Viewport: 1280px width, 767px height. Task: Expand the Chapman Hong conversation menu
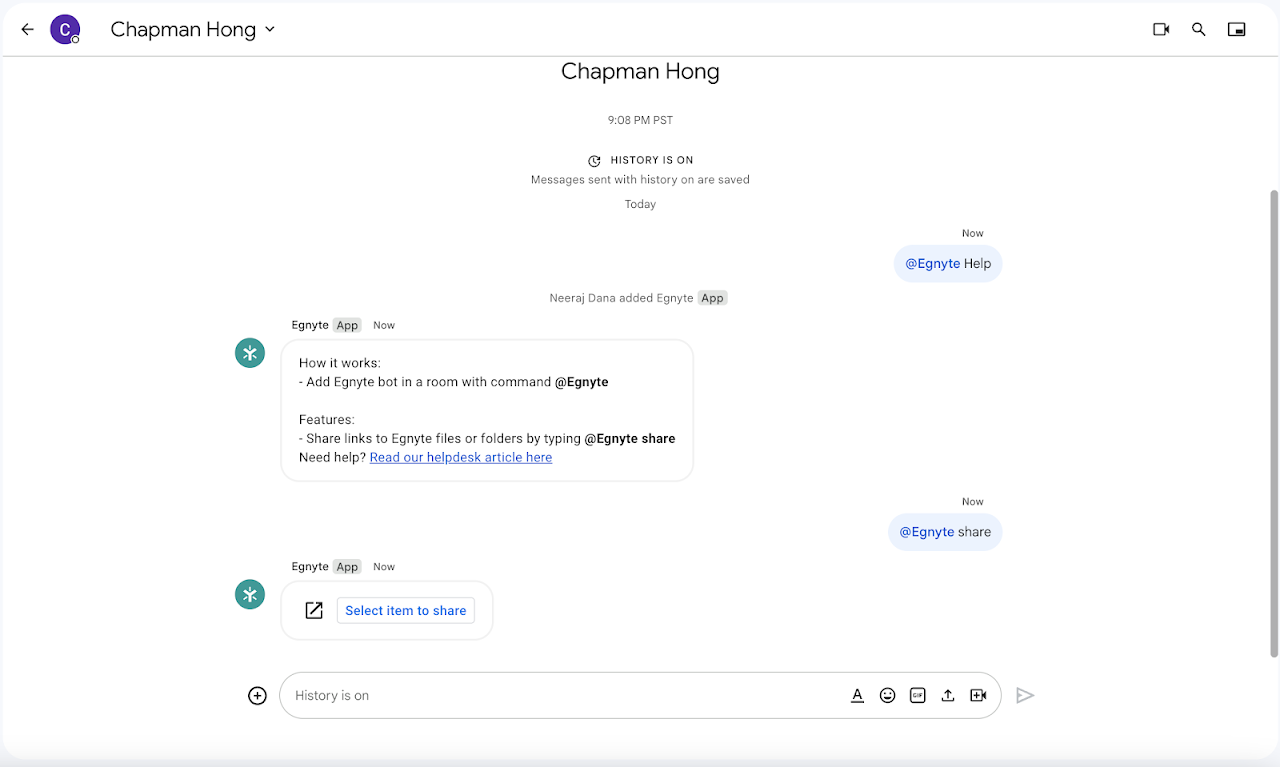[269, 30]
